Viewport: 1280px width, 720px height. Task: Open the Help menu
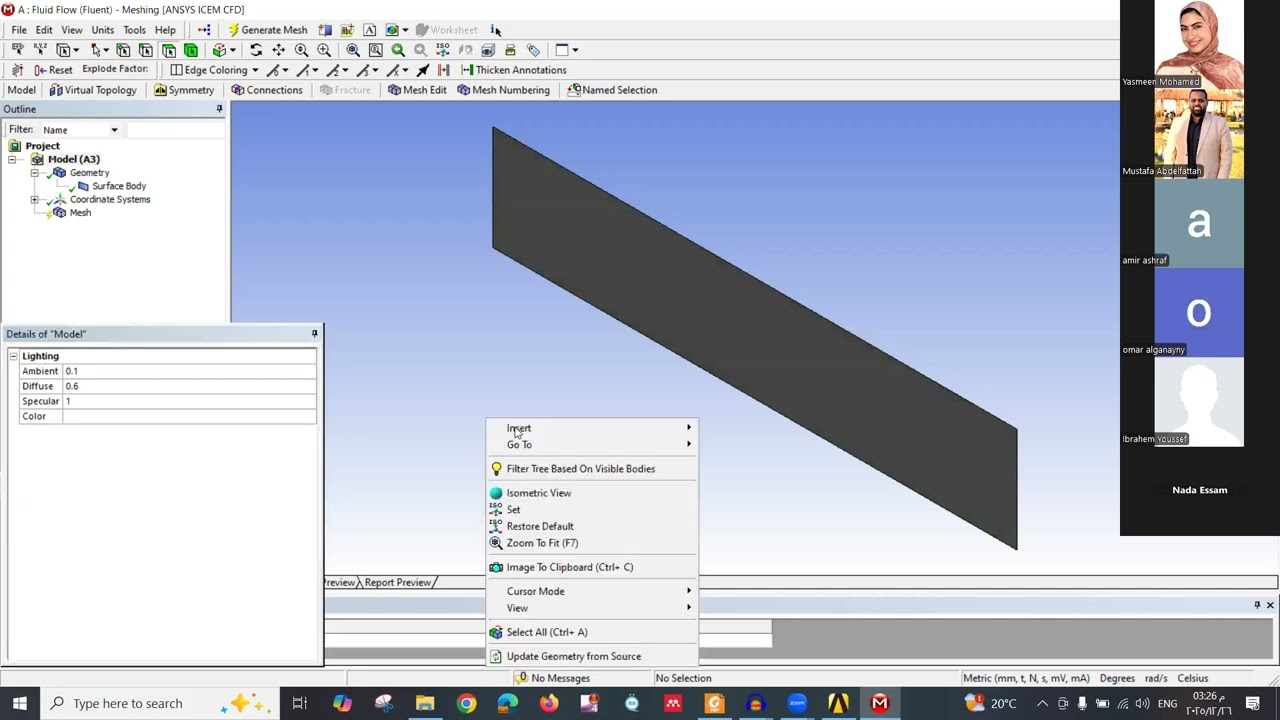click(x=165, y=30)
